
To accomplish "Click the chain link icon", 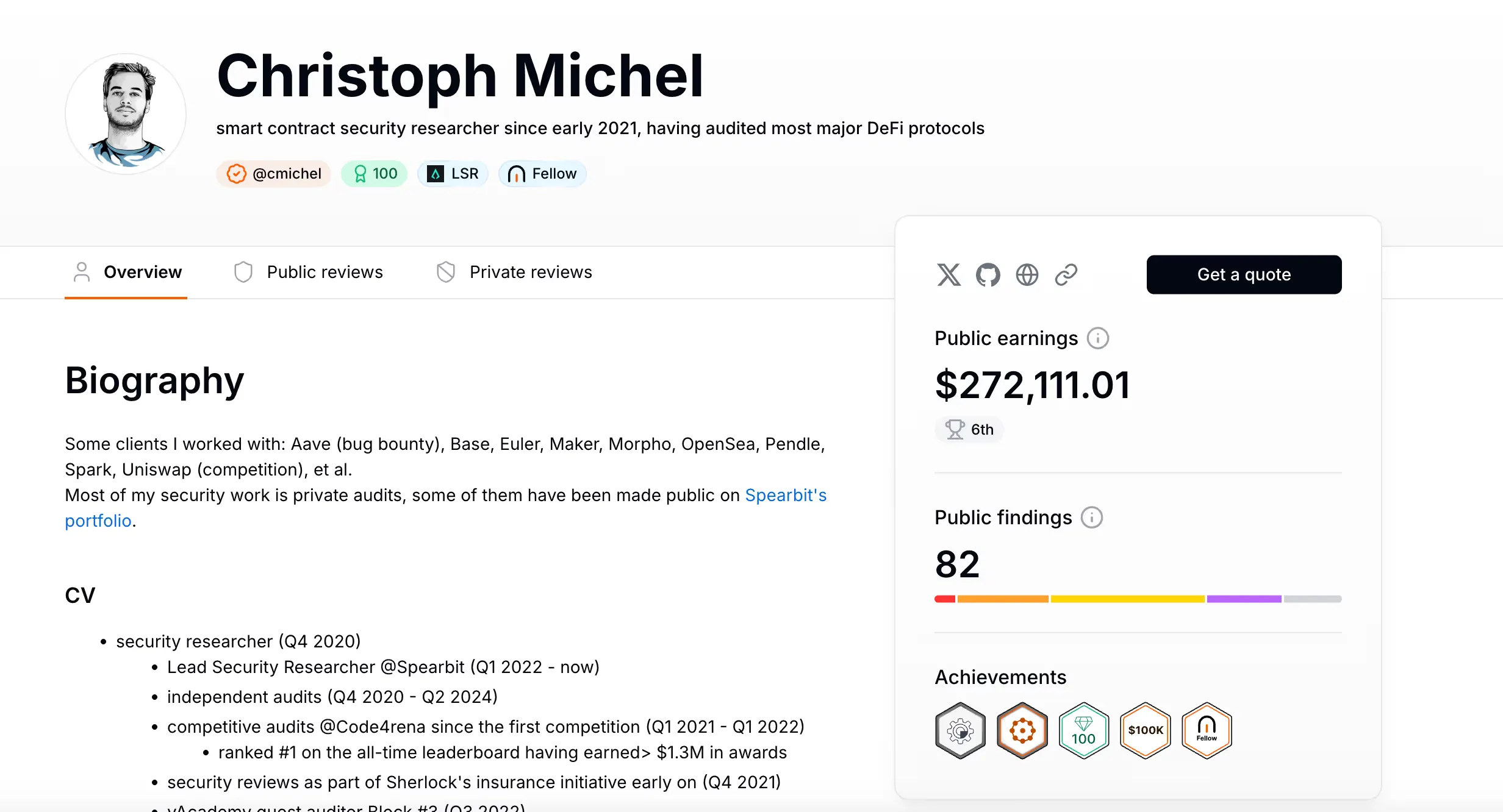I will (x=1066, y=275).
